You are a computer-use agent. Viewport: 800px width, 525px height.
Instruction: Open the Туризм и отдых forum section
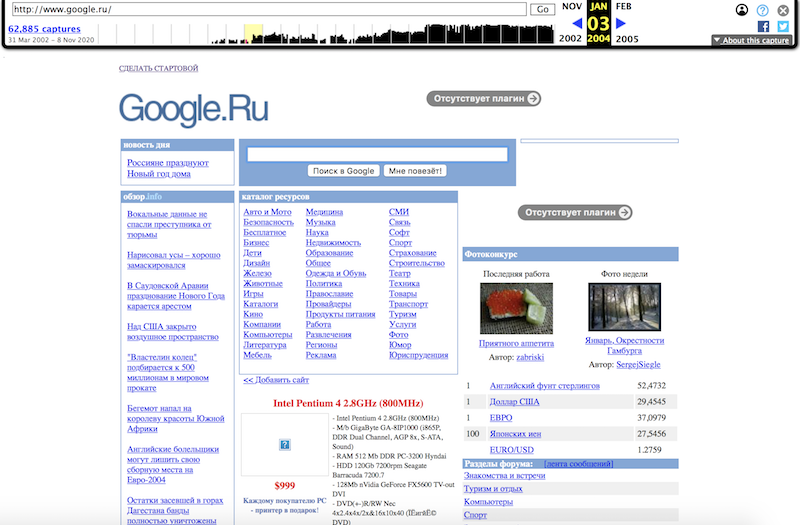tap(493, 489)
